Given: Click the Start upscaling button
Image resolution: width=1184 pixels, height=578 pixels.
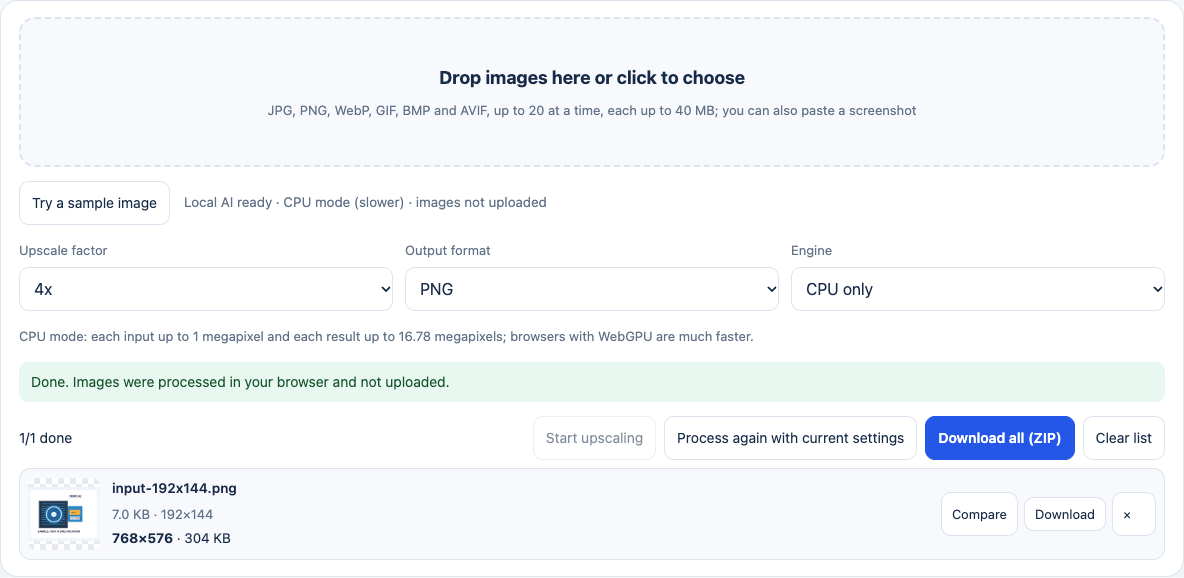Looking at the screenshot, I should coord(594,438).
